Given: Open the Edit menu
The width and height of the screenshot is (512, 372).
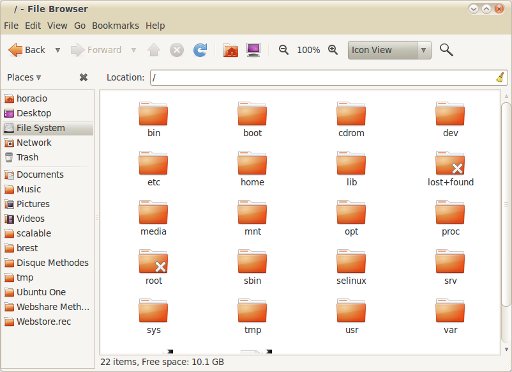Looking at the screenshot, I should click(33, 26).
